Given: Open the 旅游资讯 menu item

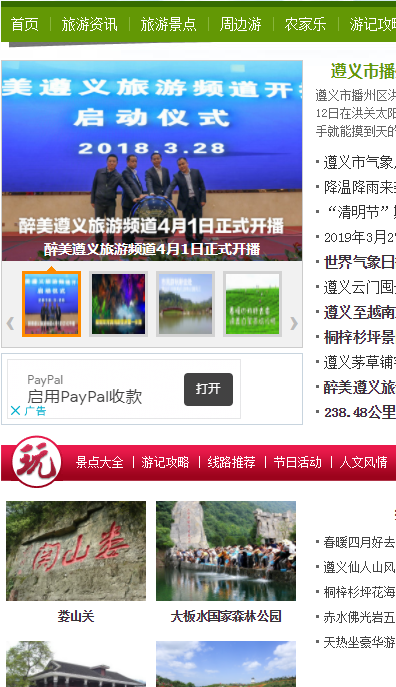Looking at the screenshot, I should (x=89, y=24).
